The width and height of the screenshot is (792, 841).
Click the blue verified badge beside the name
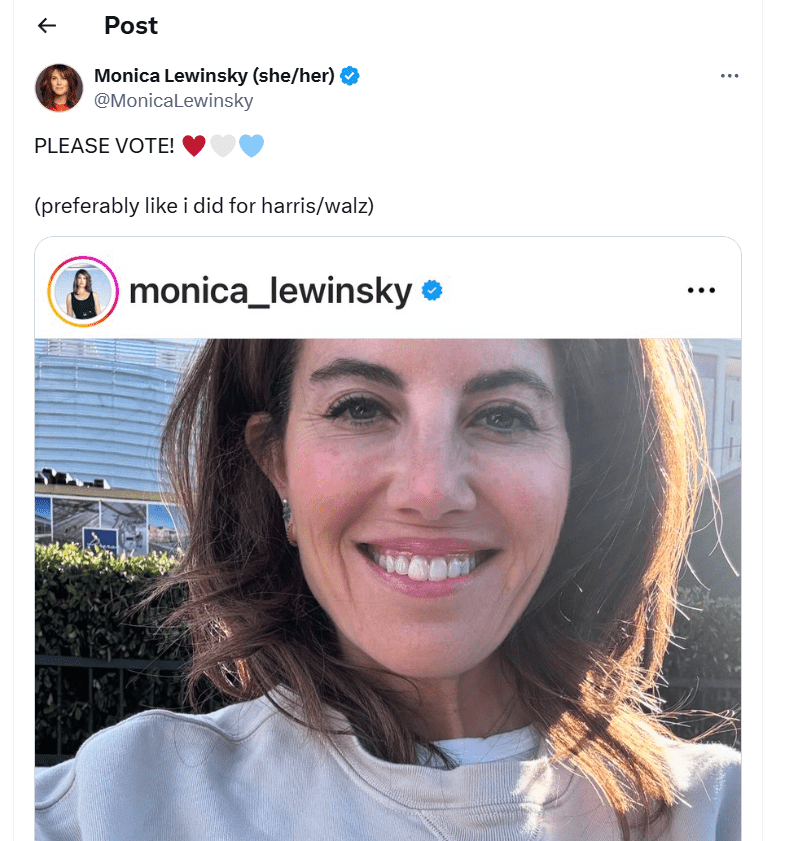(350, 76)
